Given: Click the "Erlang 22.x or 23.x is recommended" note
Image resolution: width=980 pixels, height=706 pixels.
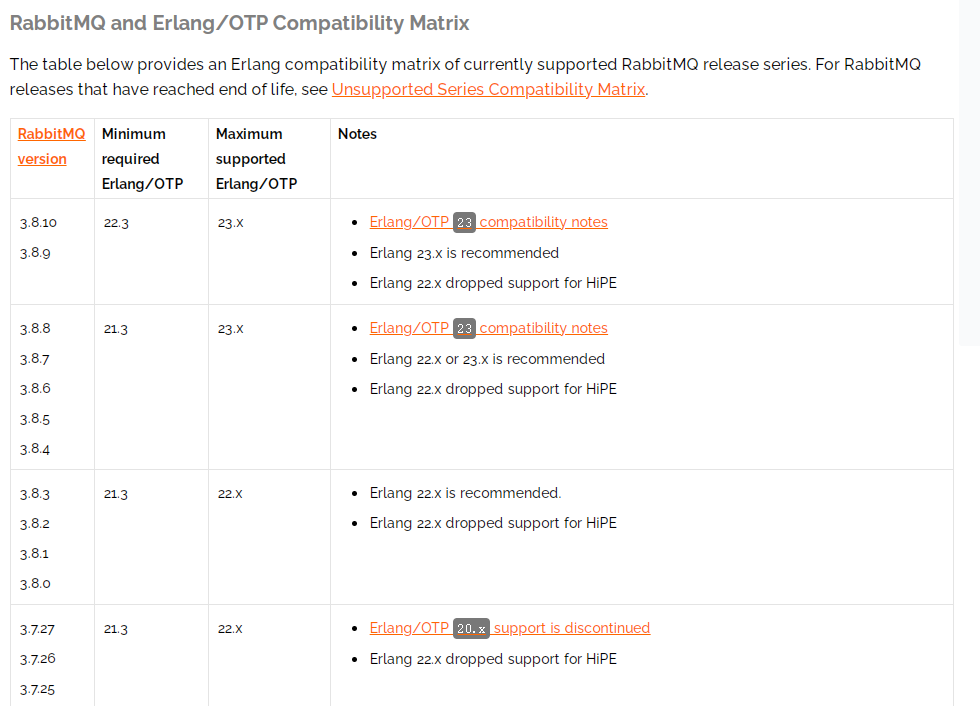Looking at the screenshot, I should 487,358.
